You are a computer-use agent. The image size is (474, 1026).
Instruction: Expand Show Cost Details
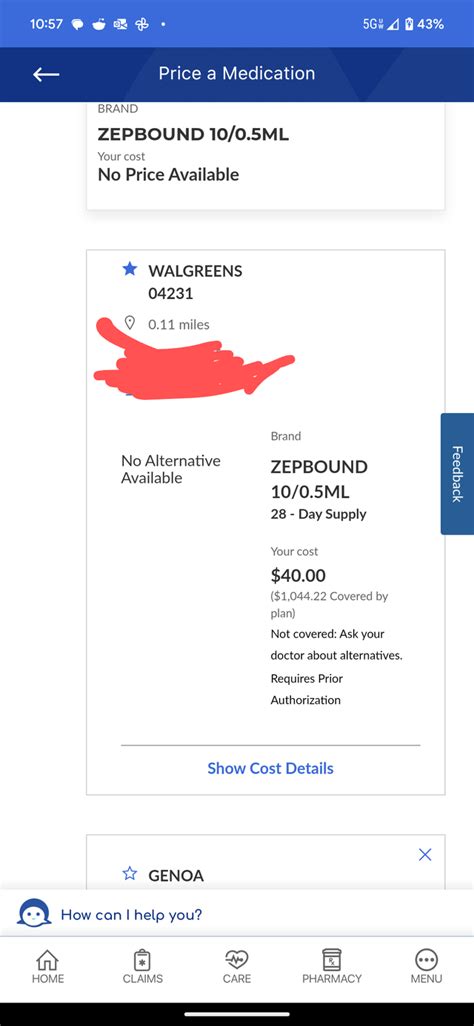[x=270, y=768]
